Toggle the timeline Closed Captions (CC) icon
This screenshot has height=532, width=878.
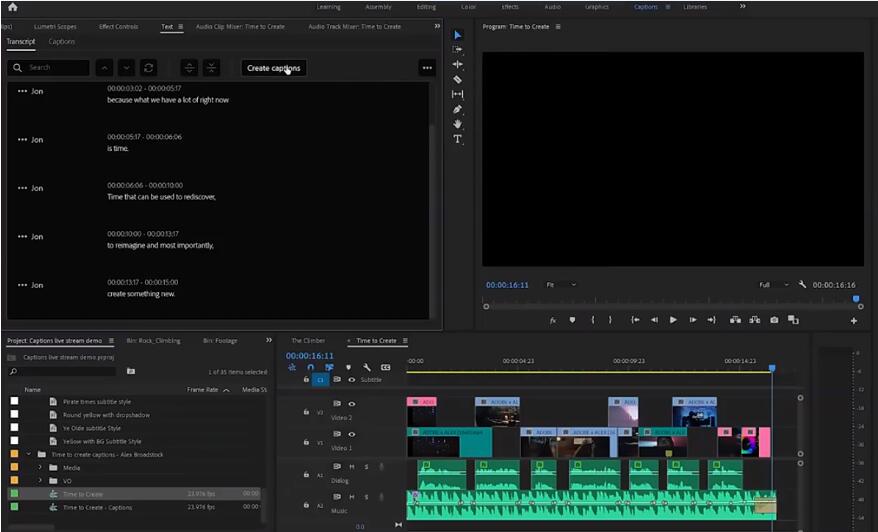385,367
